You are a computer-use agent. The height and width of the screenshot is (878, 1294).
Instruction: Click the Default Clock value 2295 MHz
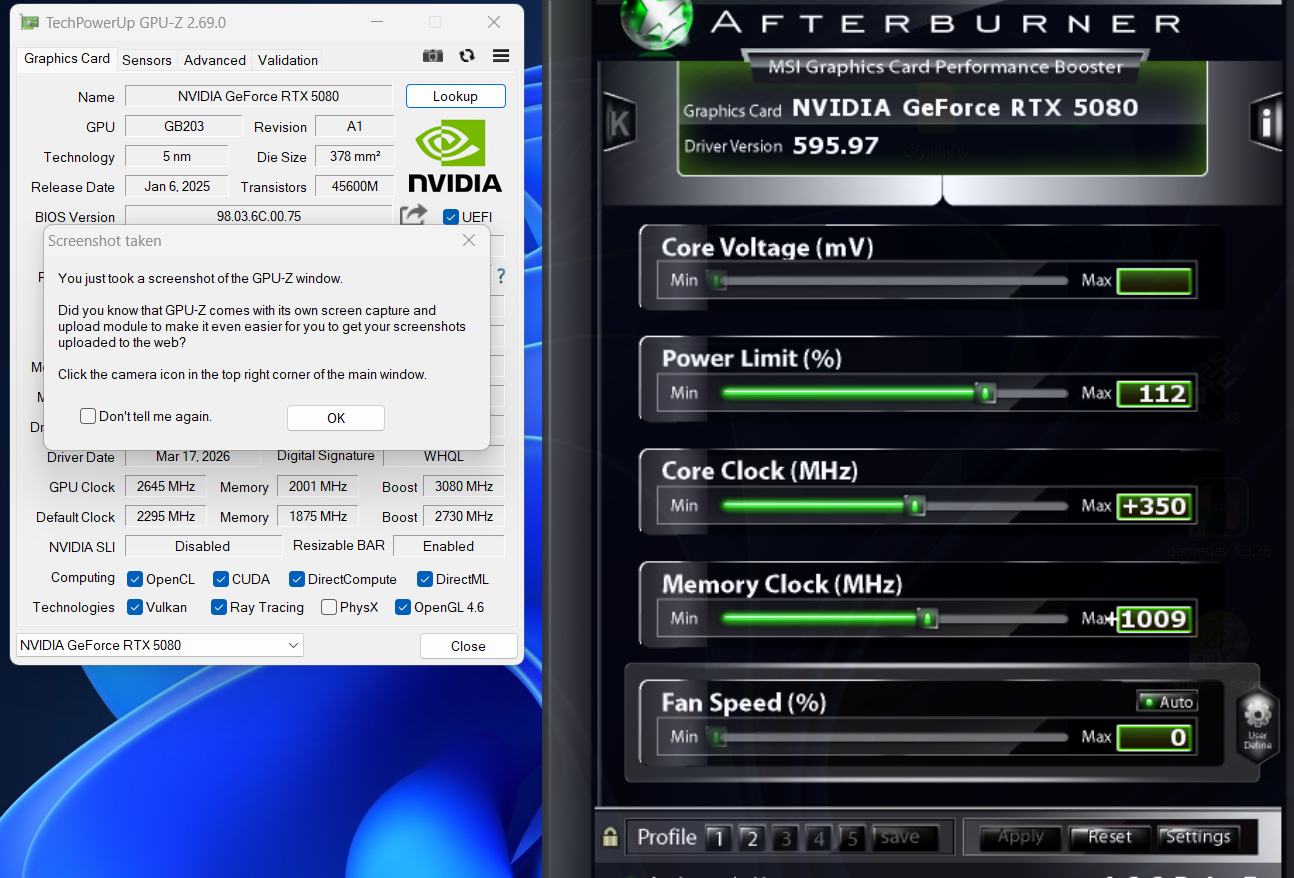point(166,517)
